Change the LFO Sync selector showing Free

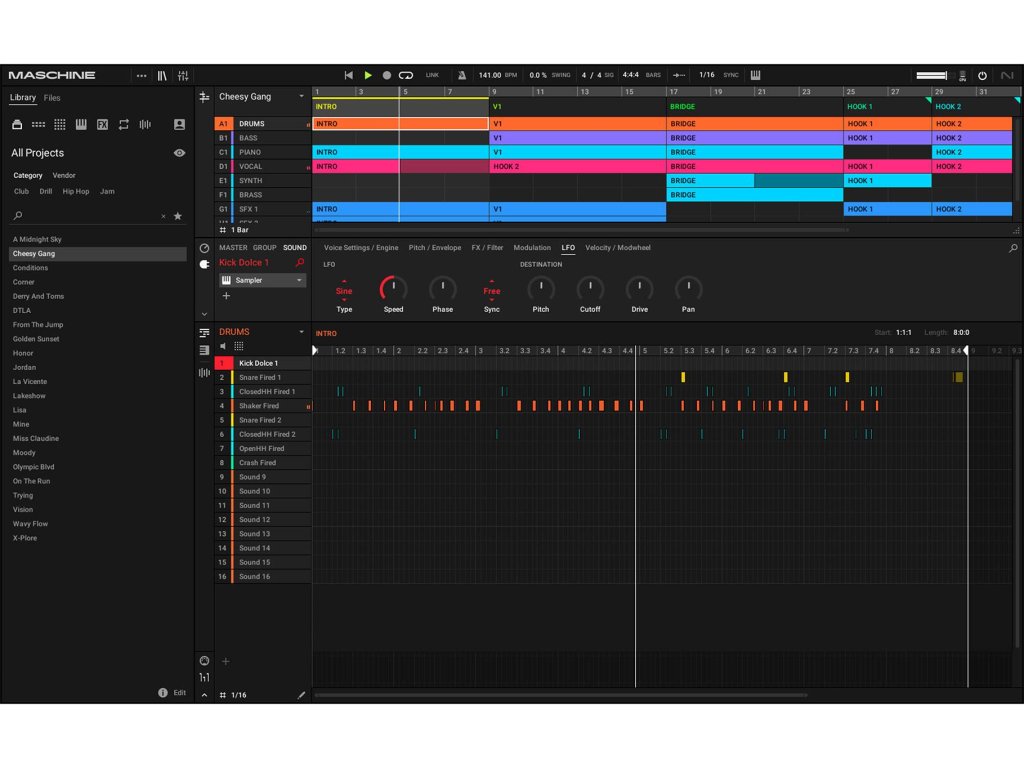(492, 291)
